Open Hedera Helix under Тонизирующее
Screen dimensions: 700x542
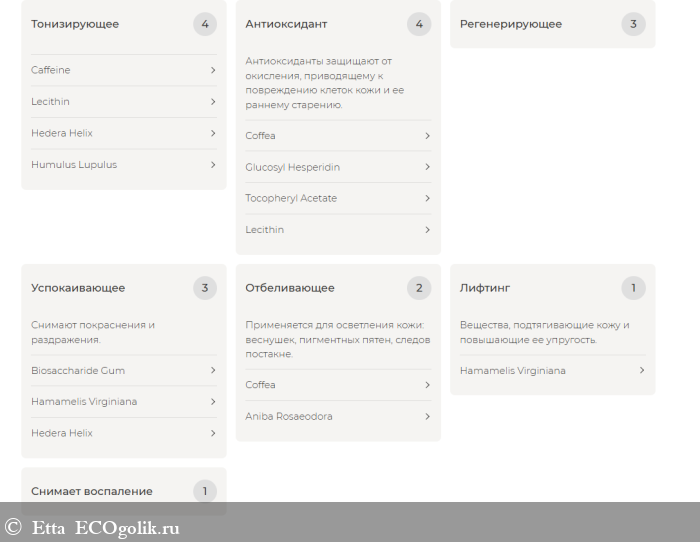(x=62, y=133)
